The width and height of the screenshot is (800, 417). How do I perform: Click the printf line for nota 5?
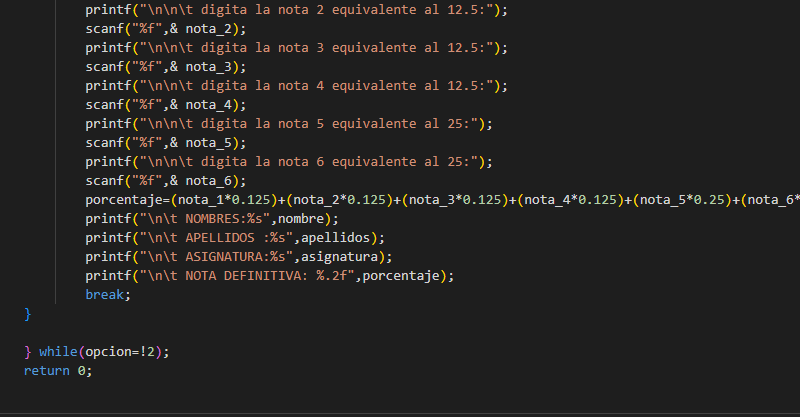pyautogui.click(x=289, y=124)
